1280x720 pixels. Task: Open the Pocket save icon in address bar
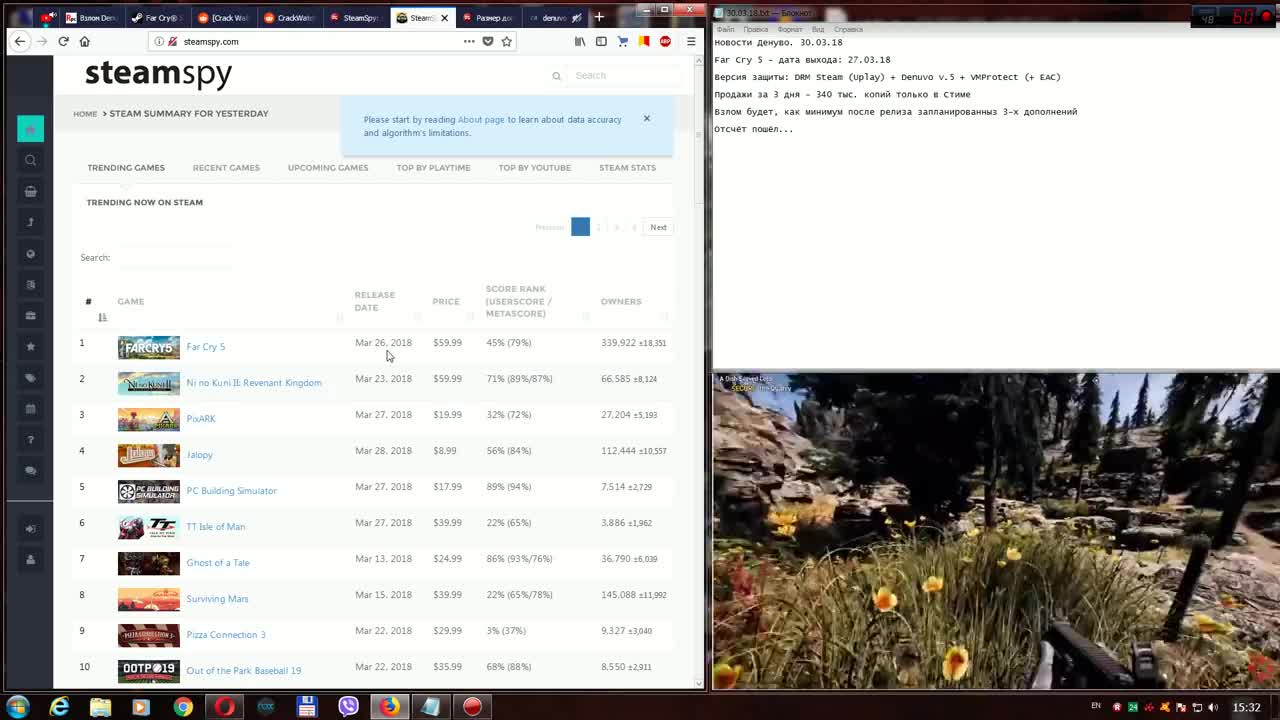click(487, 41)
